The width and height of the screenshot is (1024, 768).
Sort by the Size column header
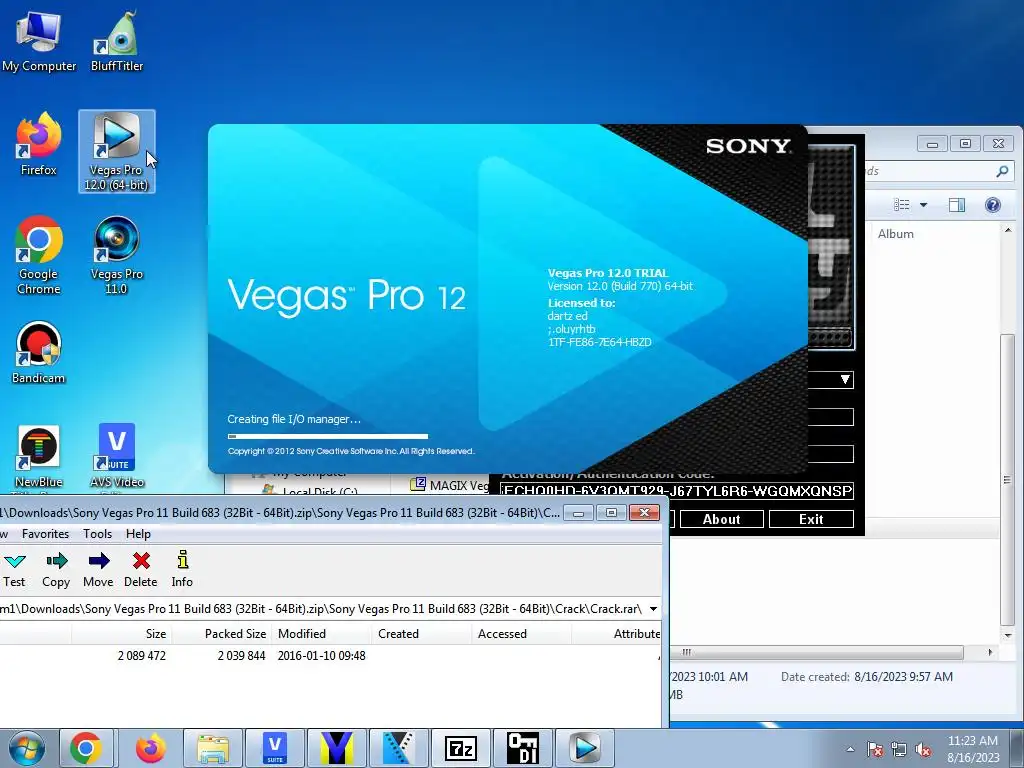pos(121,633)
